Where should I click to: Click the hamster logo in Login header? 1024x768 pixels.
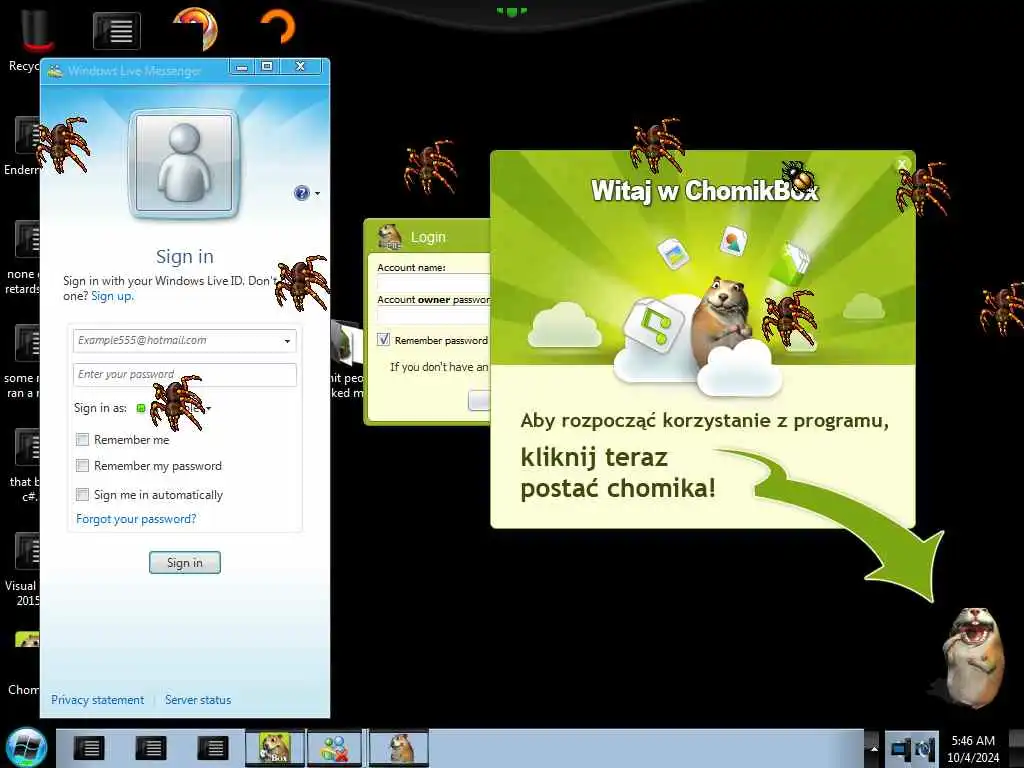[390, 236]
